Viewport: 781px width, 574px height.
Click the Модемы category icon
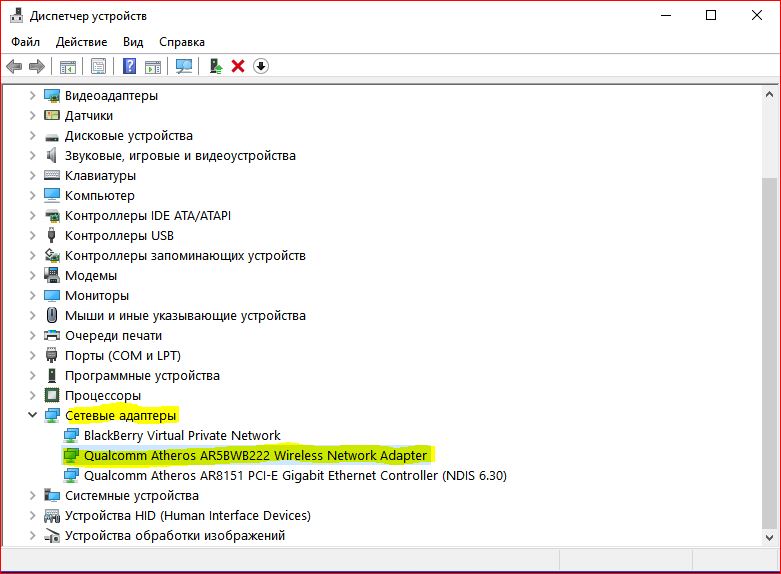pos(52,275)
